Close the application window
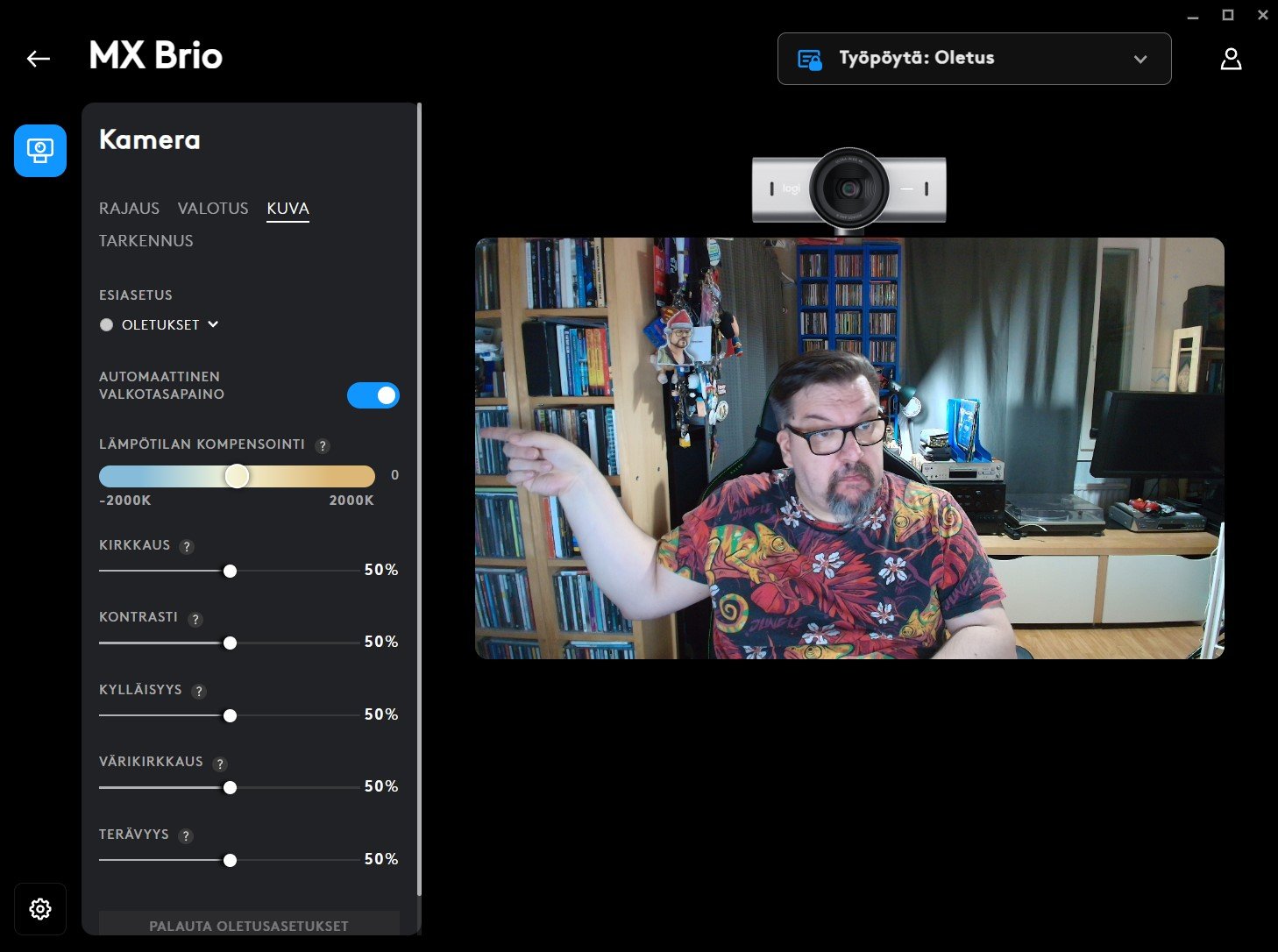Viewport: 1278px width, 952px height. [1263, 15]
